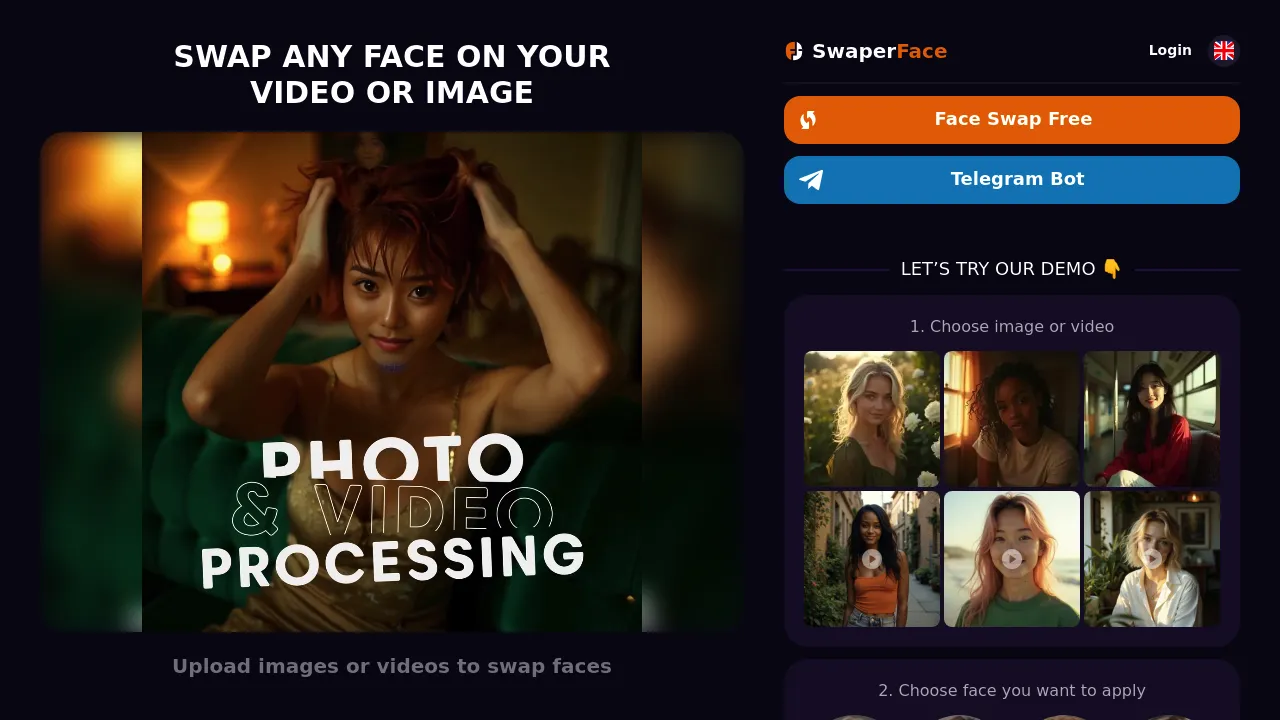Click the SwaperFace logo icon
Viewport: 1280px width, 720px height.
point(793,50)
